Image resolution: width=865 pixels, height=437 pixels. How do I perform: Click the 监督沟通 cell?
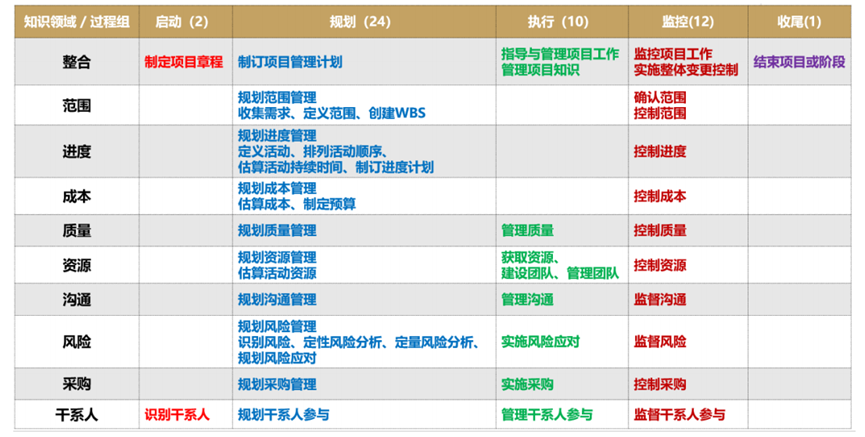[660, 299]
